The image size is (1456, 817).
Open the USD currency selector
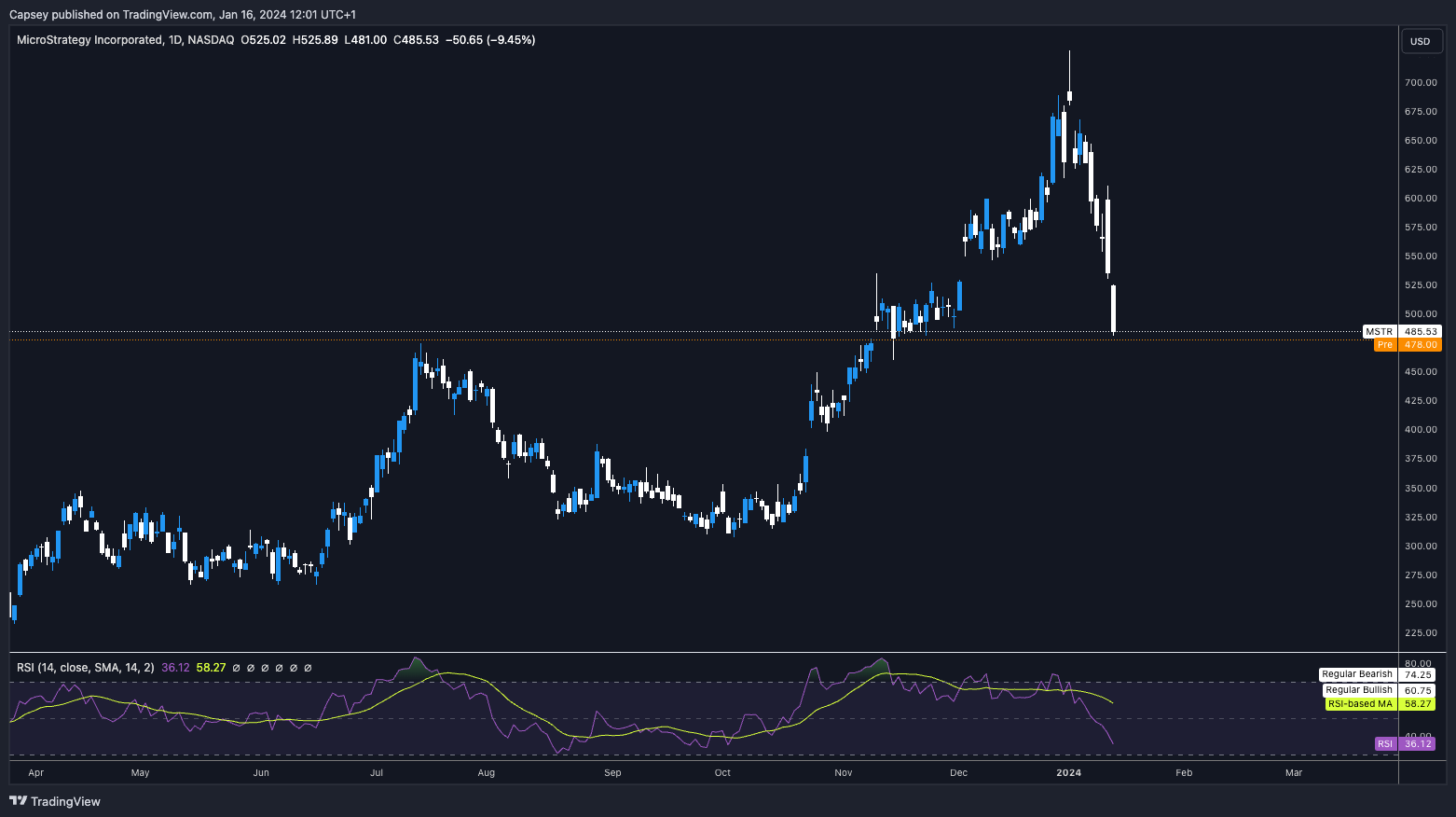[x=1421, y=41]
